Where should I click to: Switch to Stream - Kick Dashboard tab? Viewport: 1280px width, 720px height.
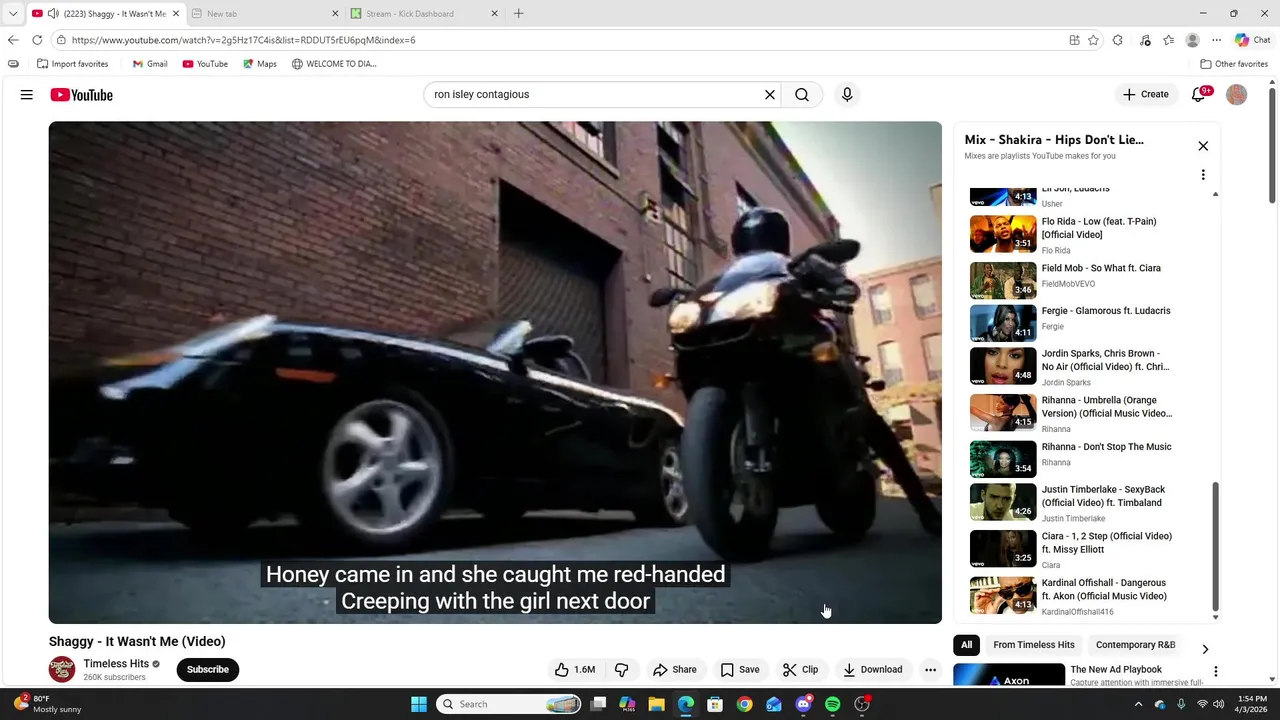(424, 14)
